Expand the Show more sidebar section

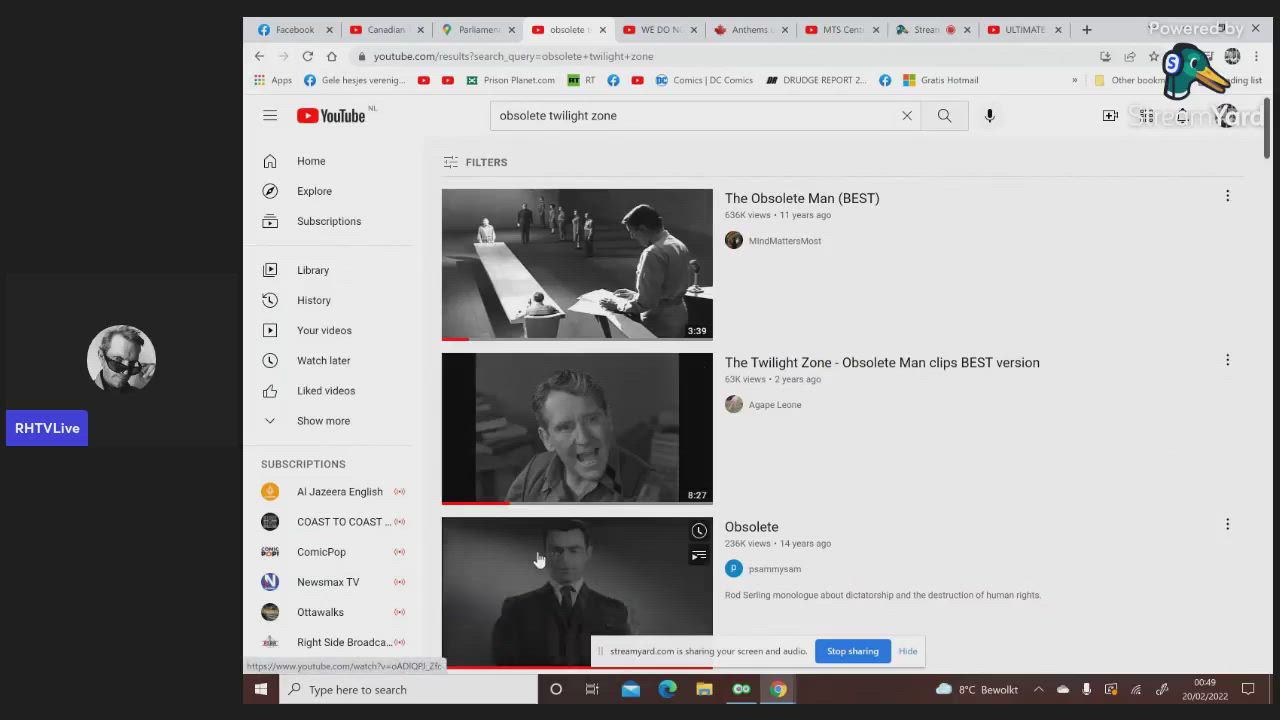point(323,421)
